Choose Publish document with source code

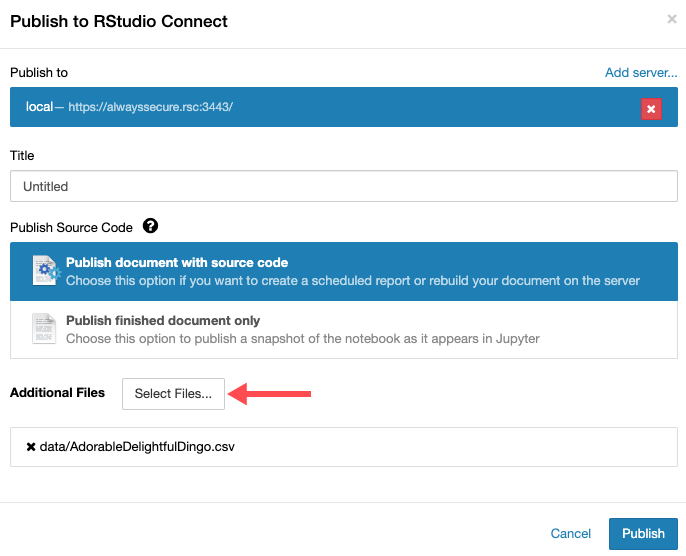(x=344, y=271)
